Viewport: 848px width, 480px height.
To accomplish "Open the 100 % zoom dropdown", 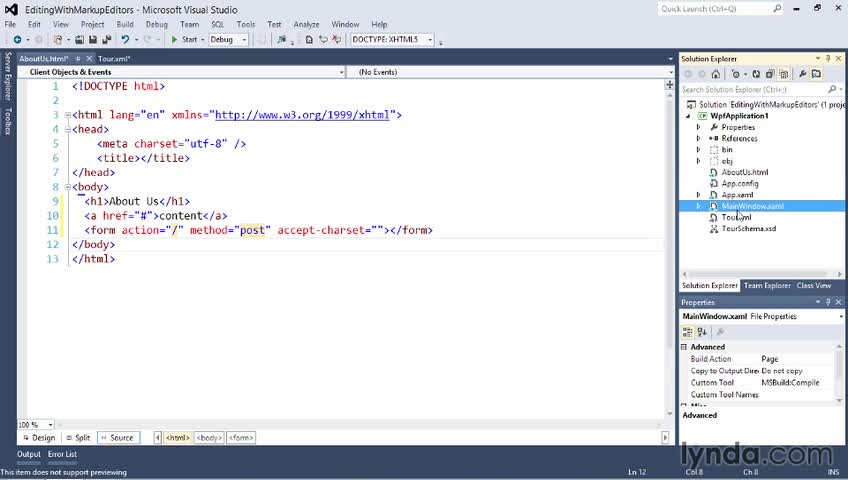I will [x=50, y=425].
